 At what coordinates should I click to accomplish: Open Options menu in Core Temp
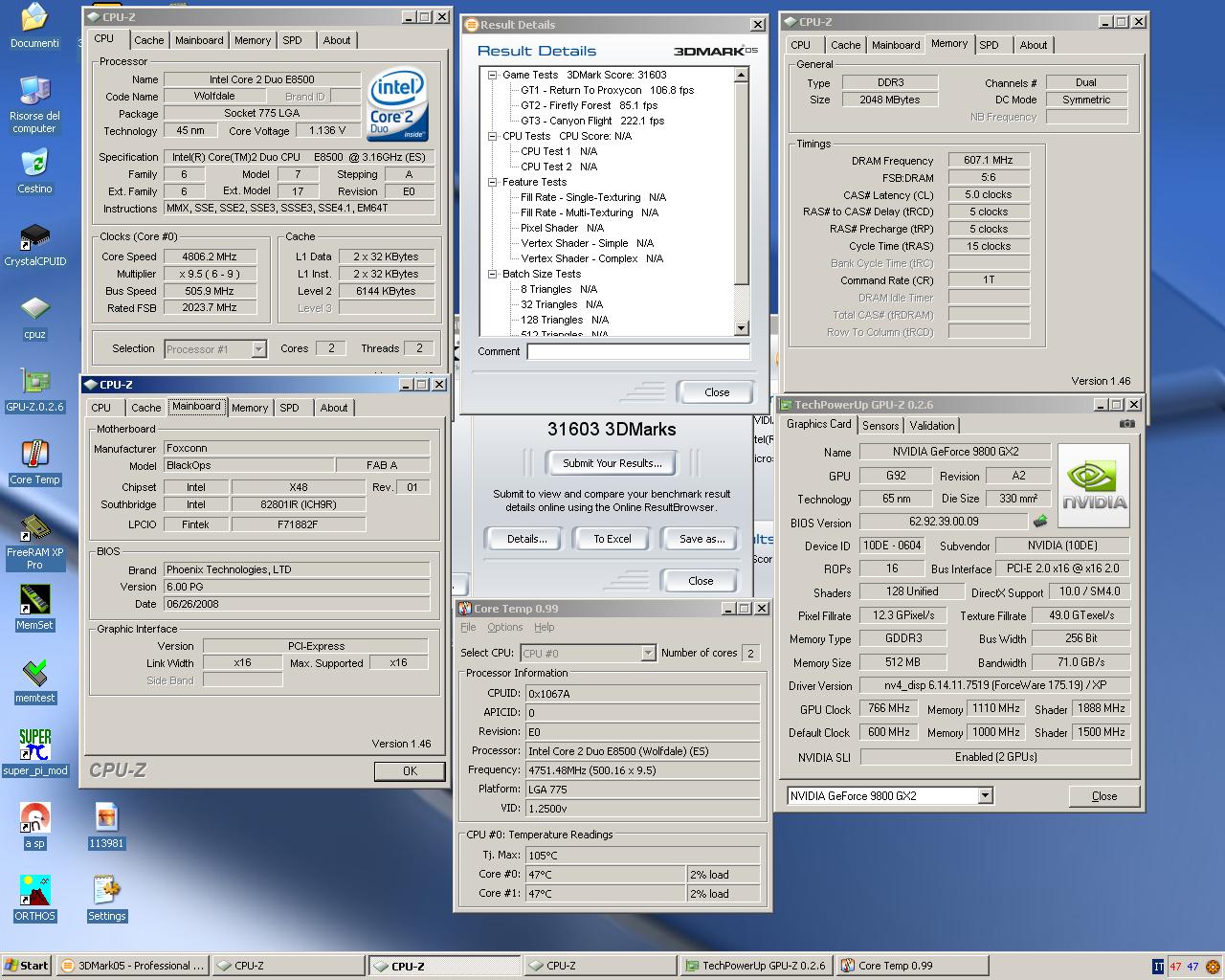504,627
